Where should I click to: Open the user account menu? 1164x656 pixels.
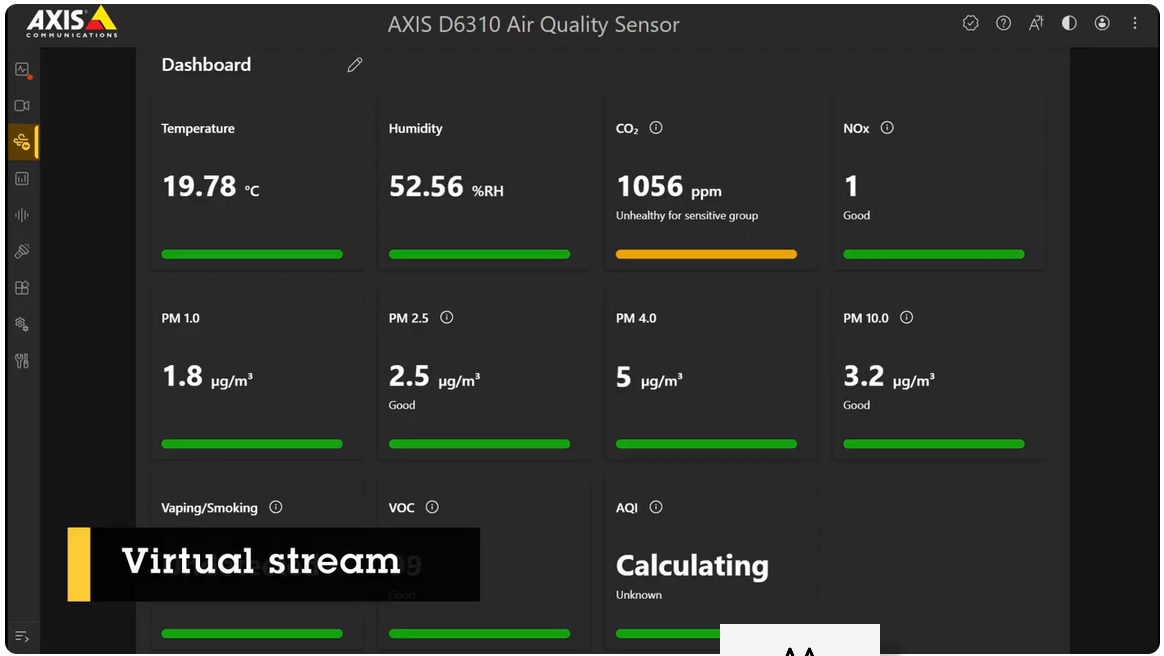click(1102, 23)
